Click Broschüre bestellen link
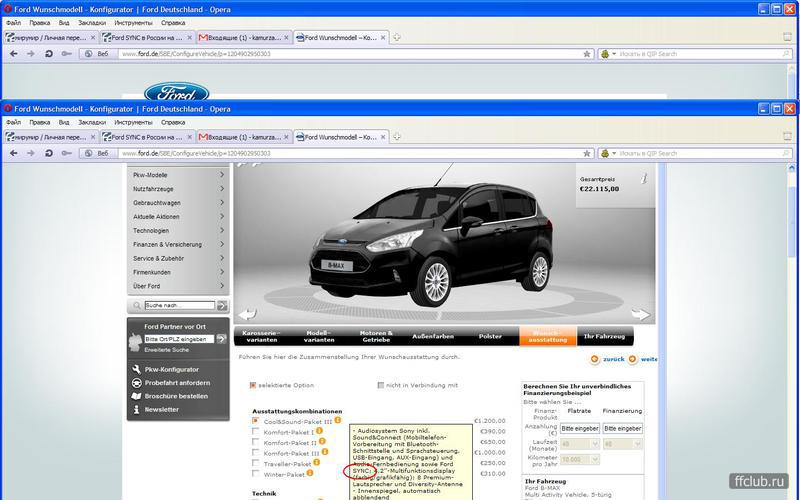Screen dimensions: 800x500 176,396
